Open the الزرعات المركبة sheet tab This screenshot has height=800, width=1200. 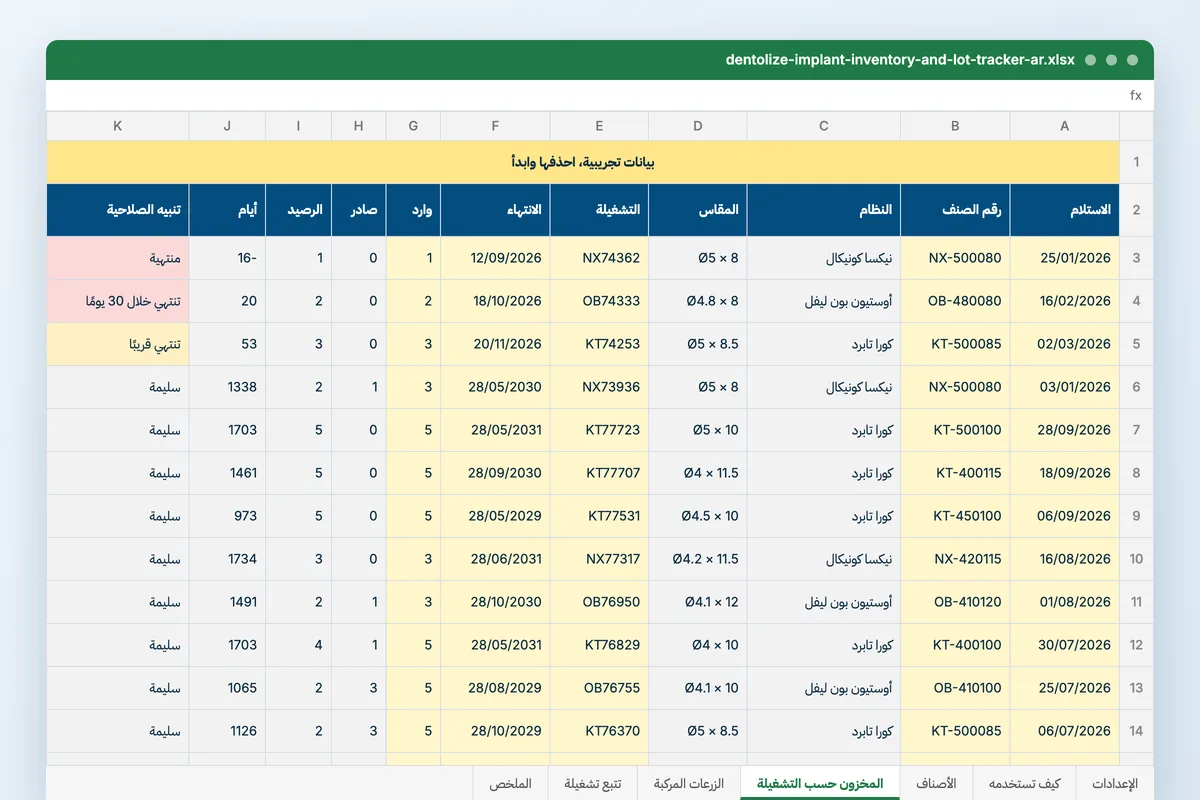pyautogui.click(x=688, y=784)
